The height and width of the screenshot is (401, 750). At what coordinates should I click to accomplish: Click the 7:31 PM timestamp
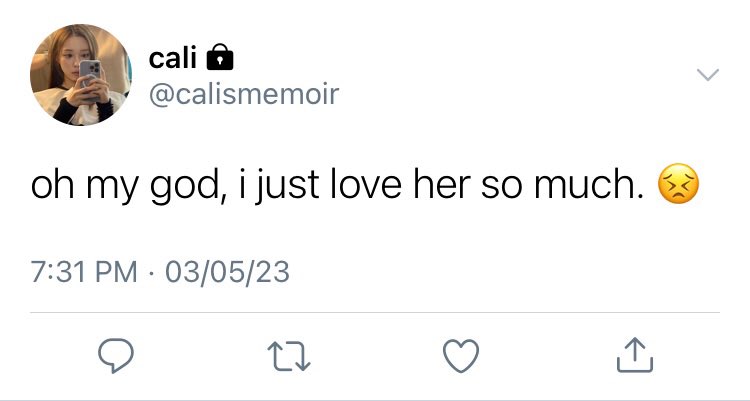point(84,272)
